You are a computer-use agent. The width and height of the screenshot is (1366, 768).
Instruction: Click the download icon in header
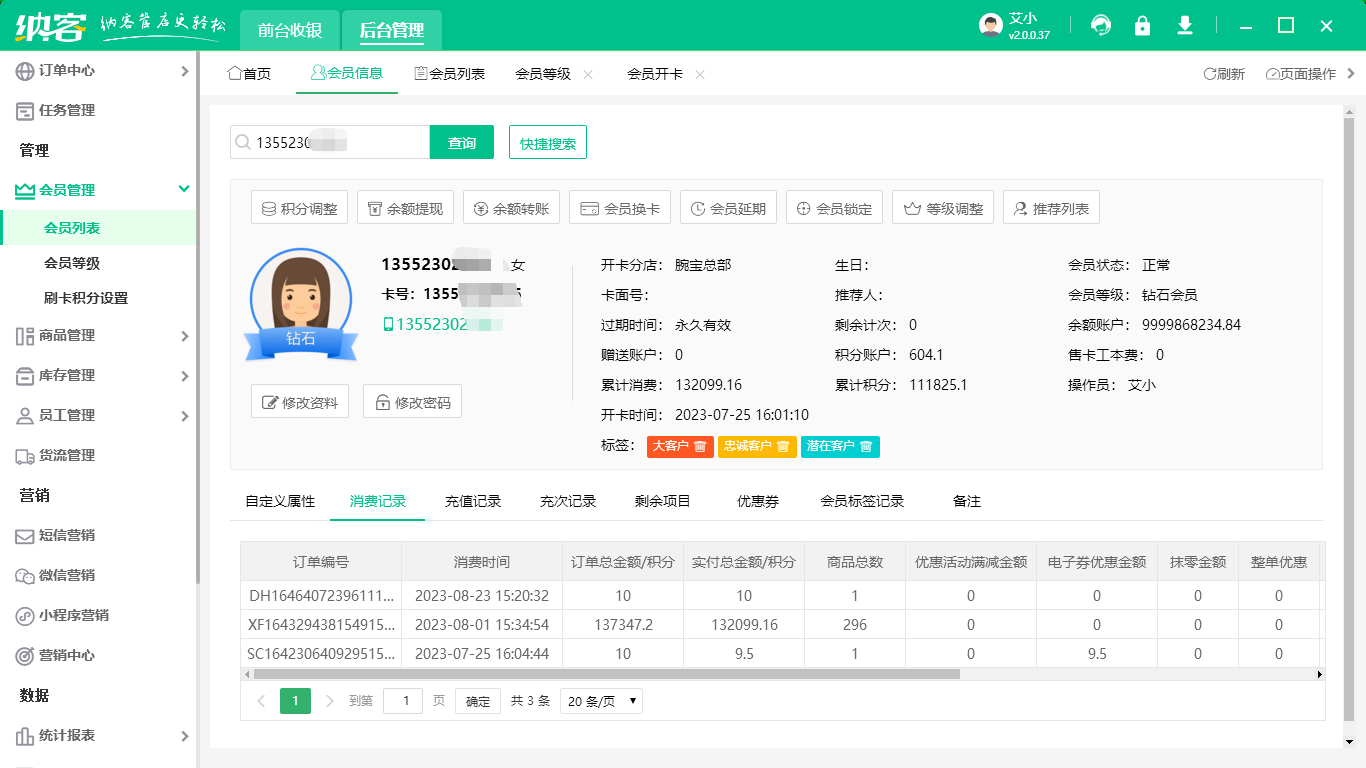coord(1185,26)
